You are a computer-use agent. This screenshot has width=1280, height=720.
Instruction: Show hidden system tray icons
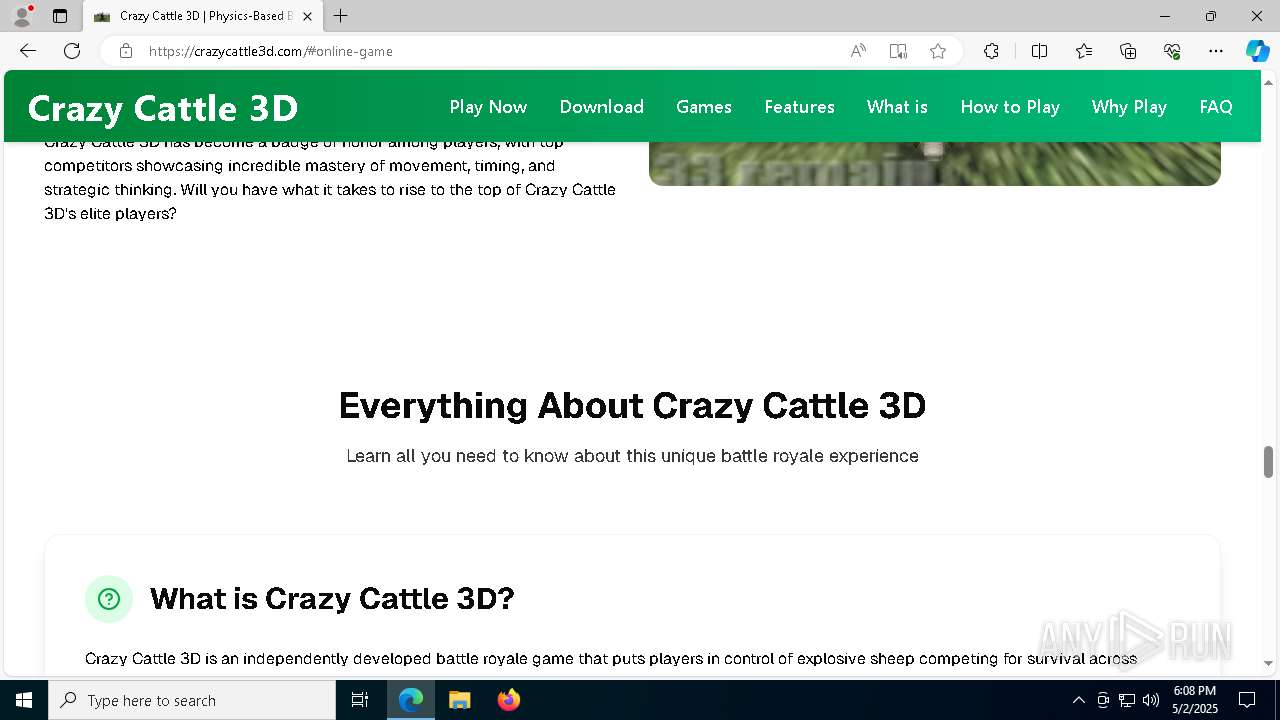point(1078,700)
